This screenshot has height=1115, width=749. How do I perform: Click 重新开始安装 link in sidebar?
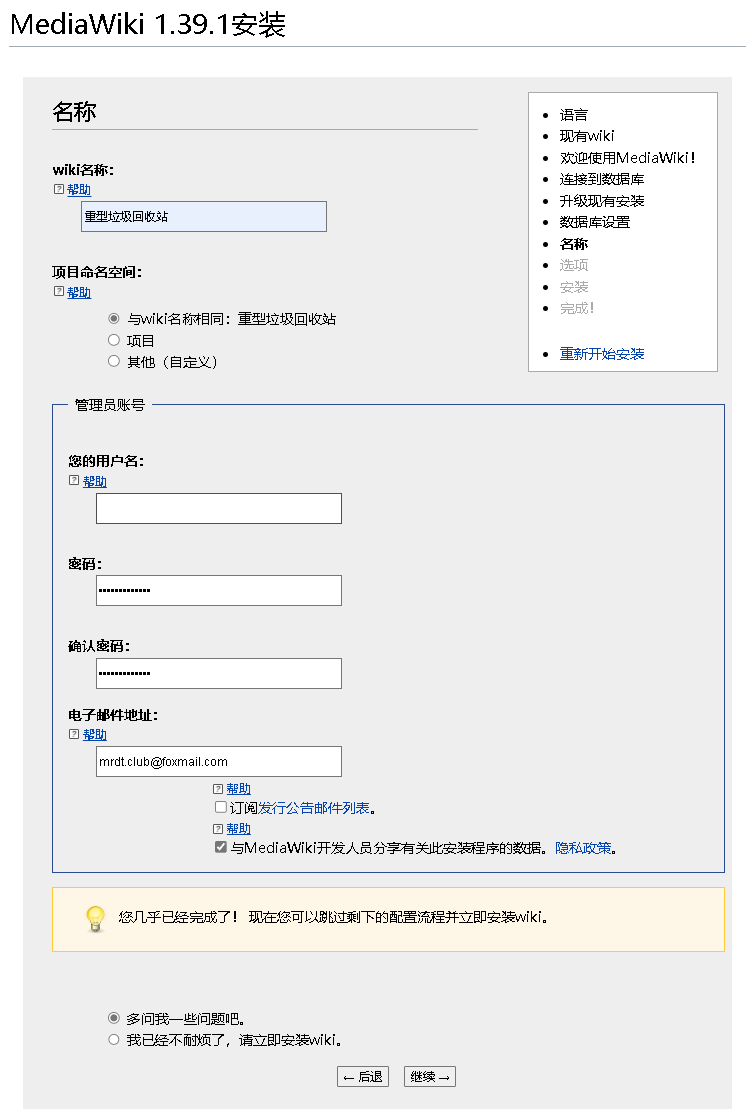[x=602, y=353]
